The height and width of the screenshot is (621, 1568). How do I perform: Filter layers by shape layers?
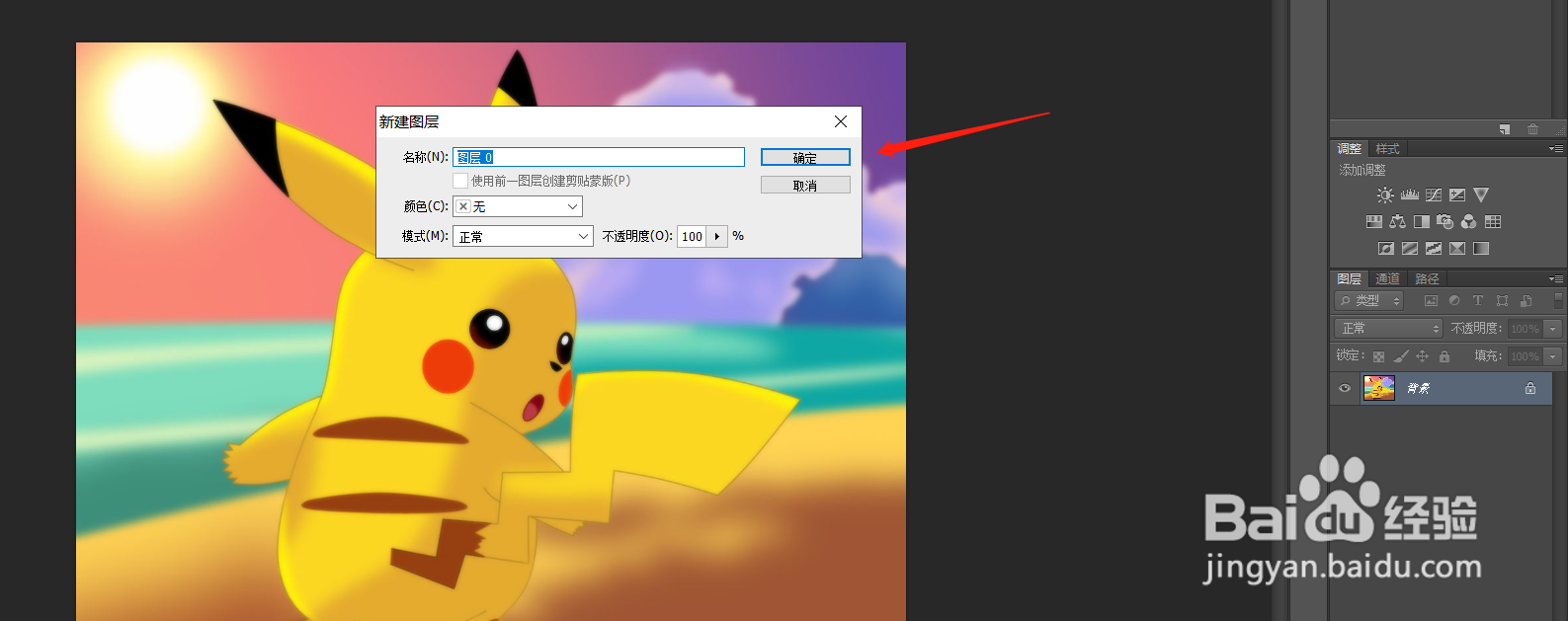pyautogui.click(x=1502, y=301)
